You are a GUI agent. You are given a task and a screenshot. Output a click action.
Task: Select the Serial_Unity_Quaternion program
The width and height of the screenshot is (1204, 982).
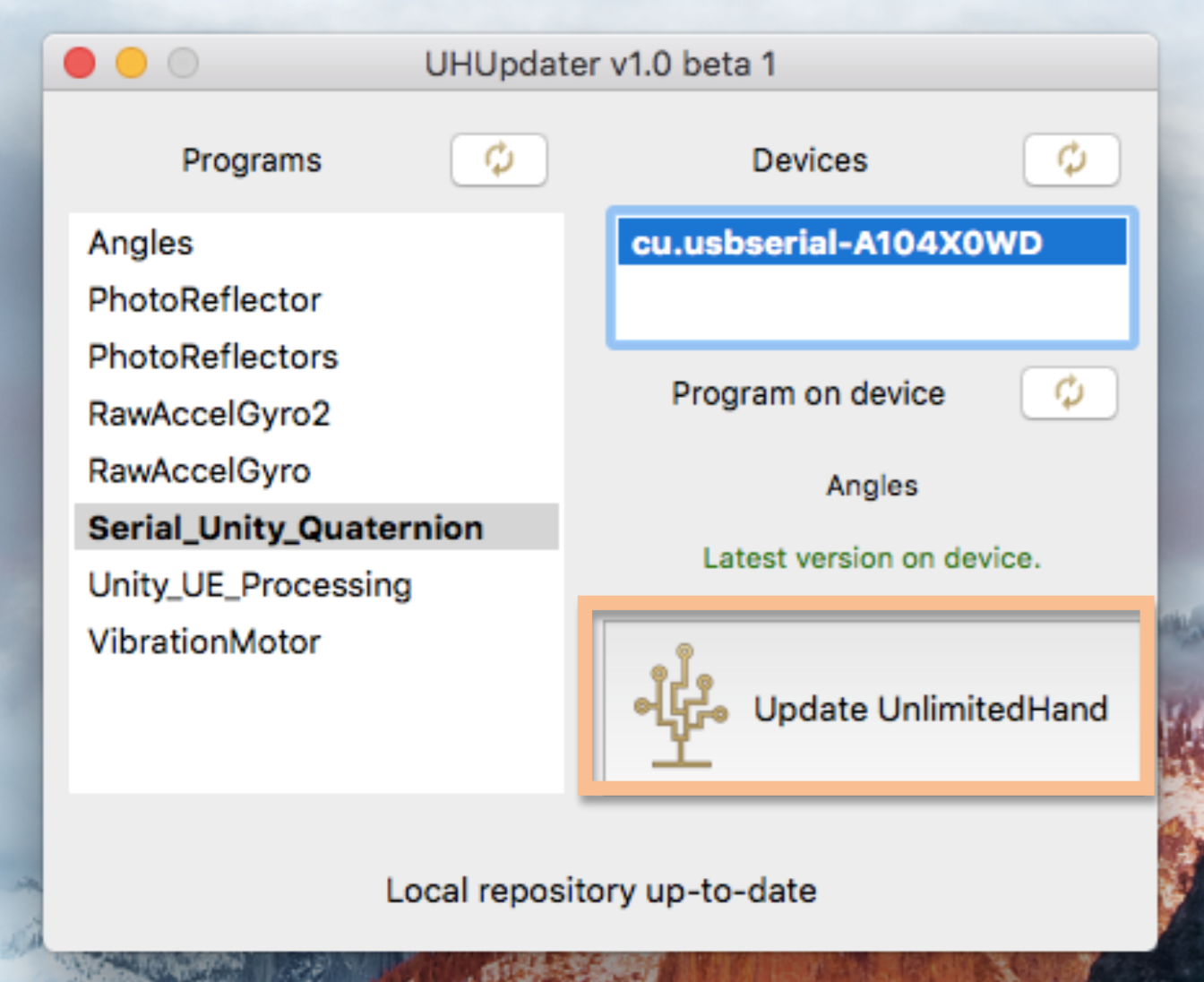click(316, 528)
